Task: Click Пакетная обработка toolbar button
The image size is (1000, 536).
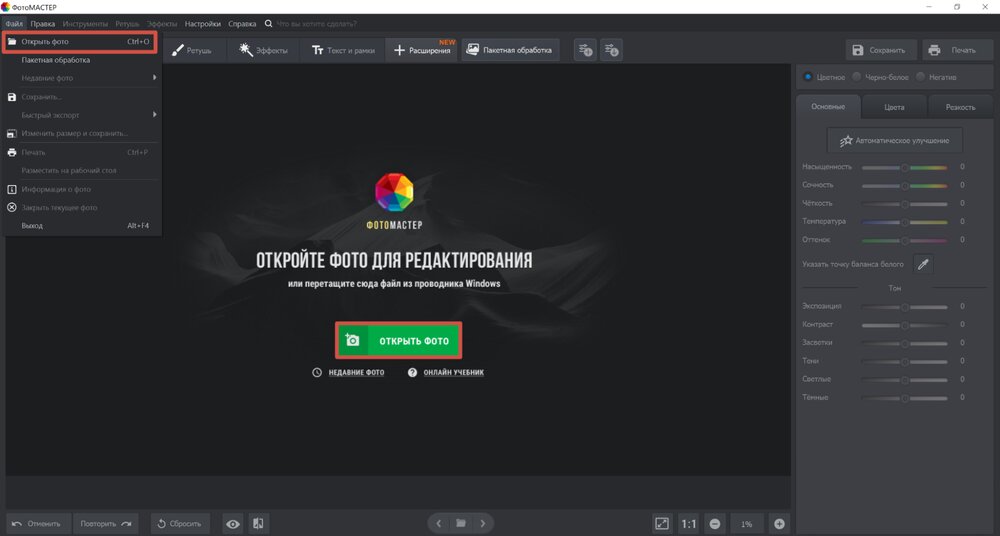Action: click(x=510, y=50)
